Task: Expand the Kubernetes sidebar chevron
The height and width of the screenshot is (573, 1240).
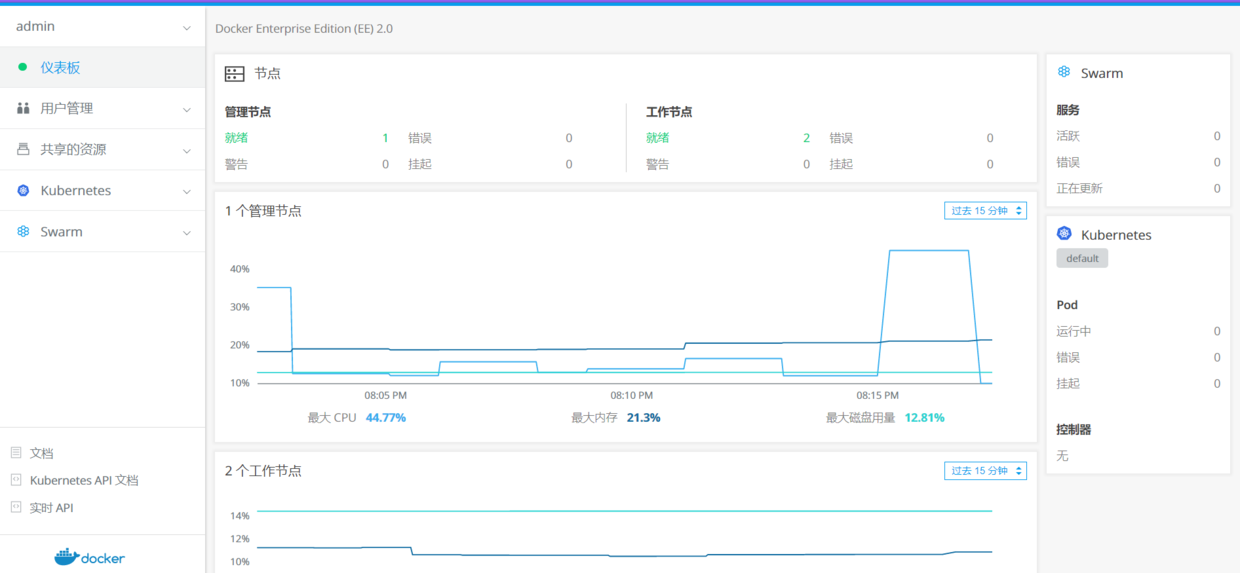Action: (186, 191)
